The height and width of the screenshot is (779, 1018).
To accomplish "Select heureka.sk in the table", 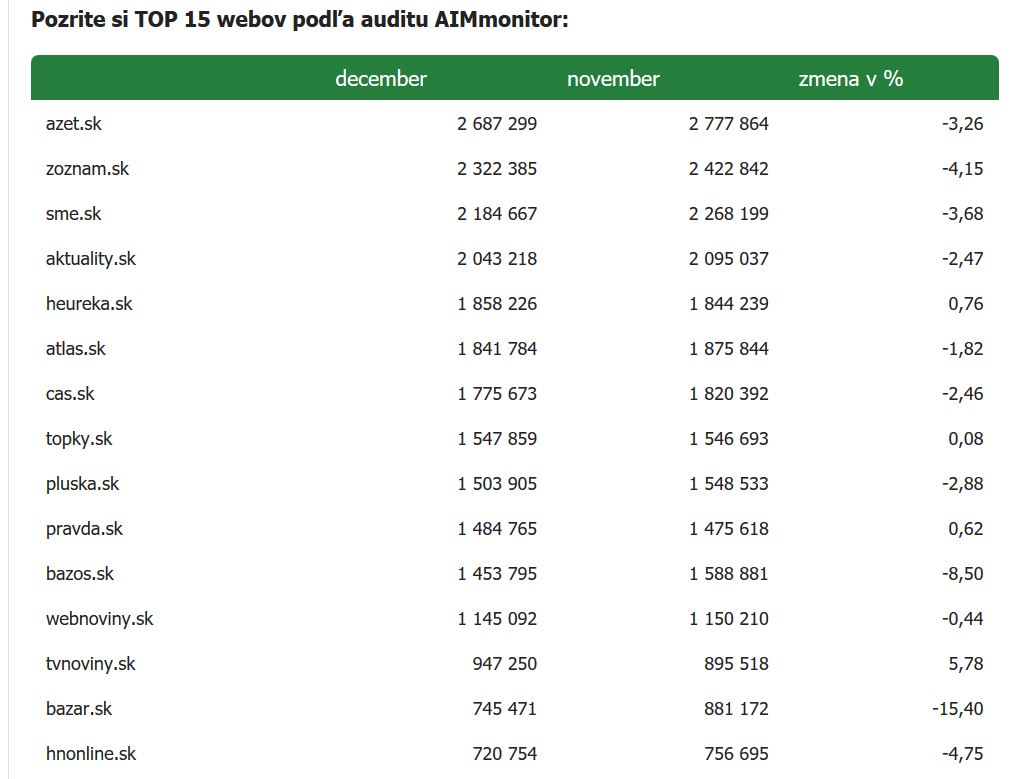I will click(x=89, y=304).
